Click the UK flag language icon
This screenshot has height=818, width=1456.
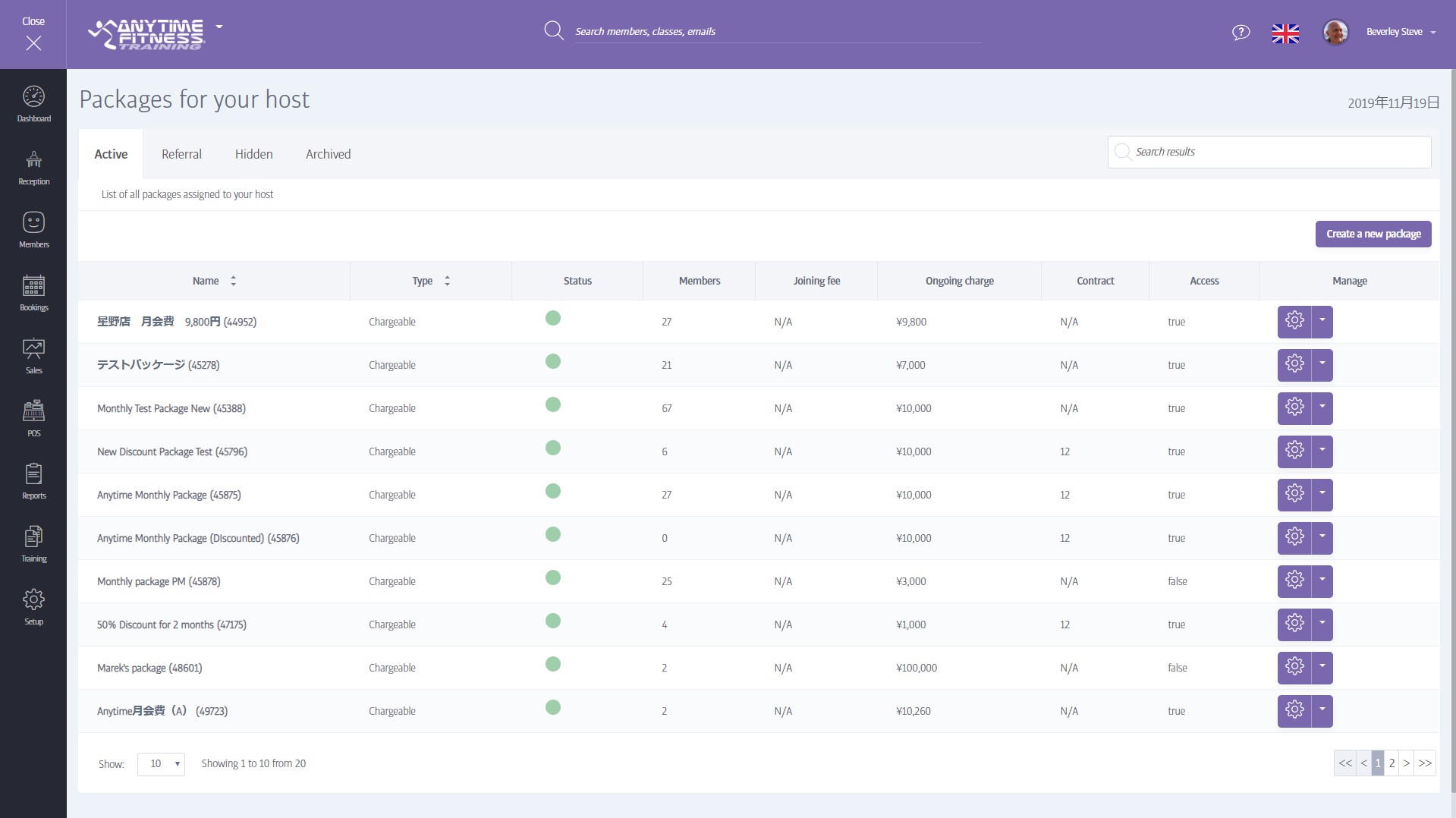pos(1285,33)
